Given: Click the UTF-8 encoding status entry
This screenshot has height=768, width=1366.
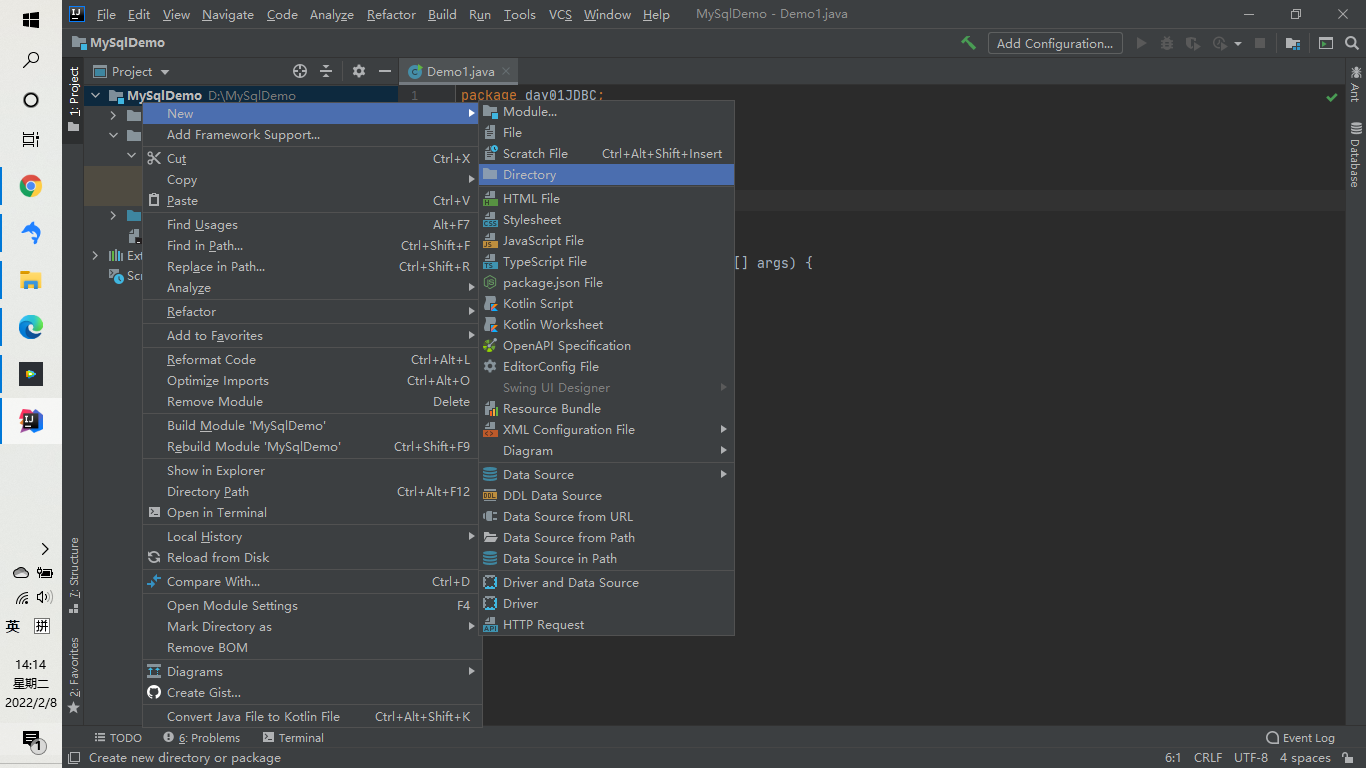Looking at the screenshot, I should click(1251, 758).
